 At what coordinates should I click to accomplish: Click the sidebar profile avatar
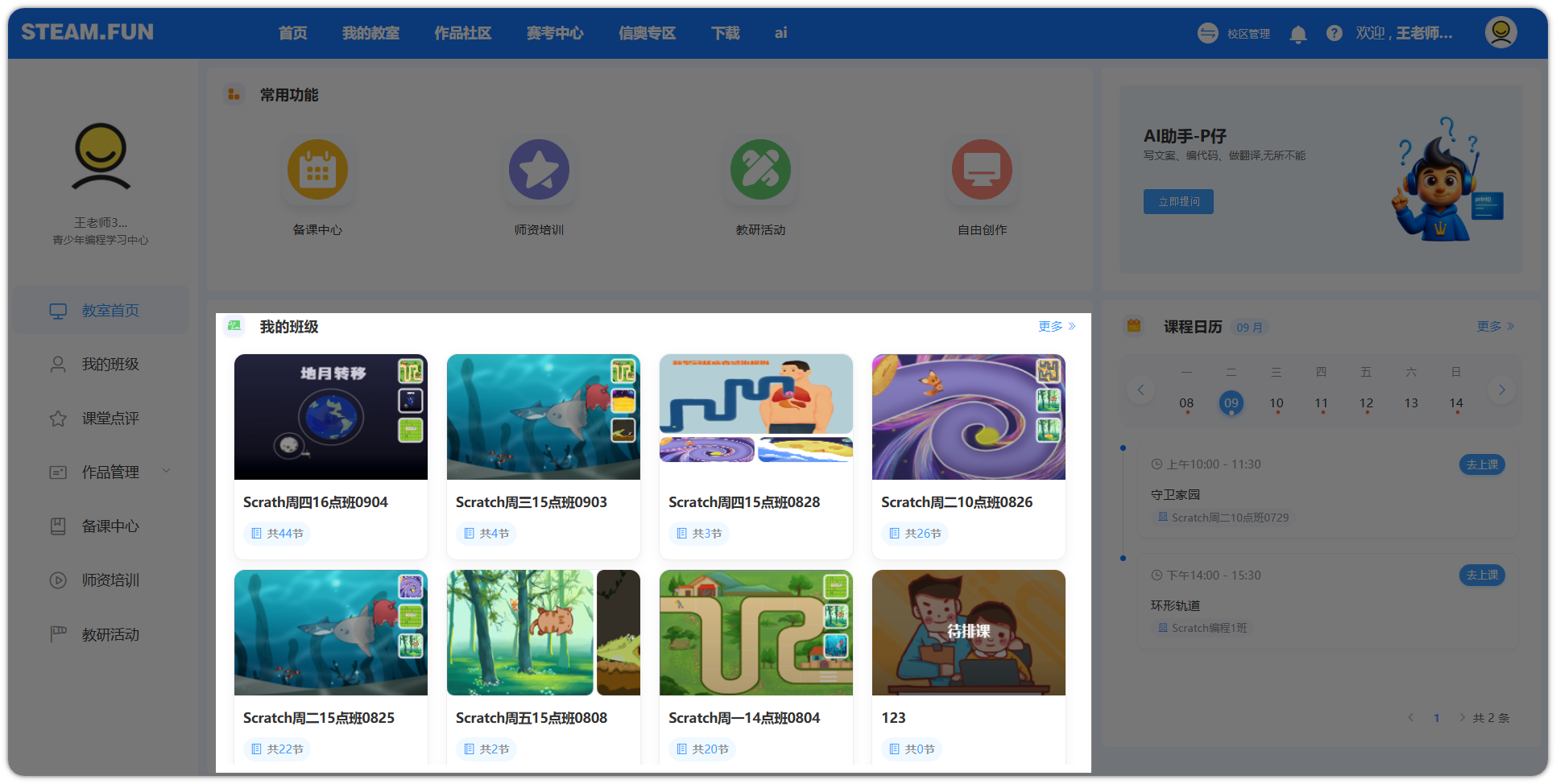pyautogui.click(x=101, y=156)
